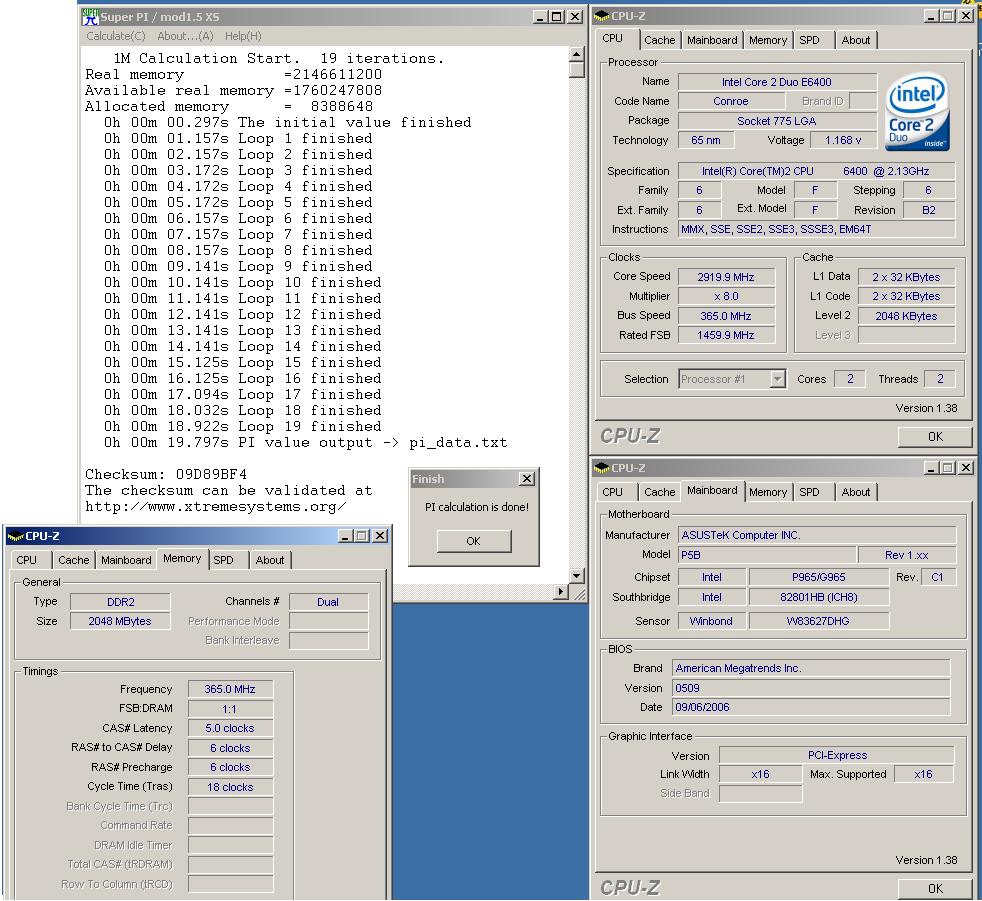Open the About...(A) menu in Super PI
This screenshot has width=982, height=901.
(185, 36)
